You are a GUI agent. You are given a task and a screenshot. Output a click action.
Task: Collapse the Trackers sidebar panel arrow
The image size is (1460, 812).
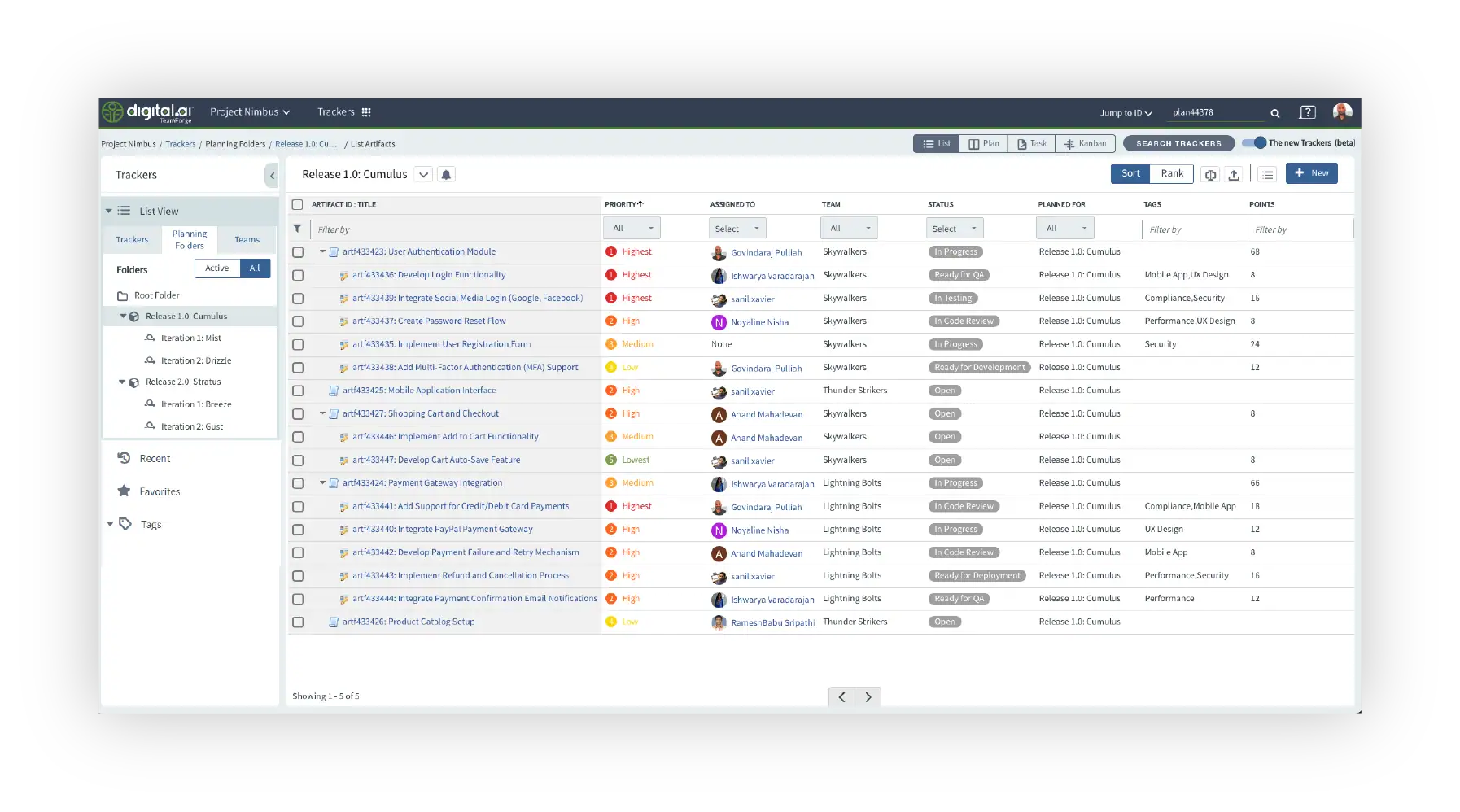click(272, 175)
